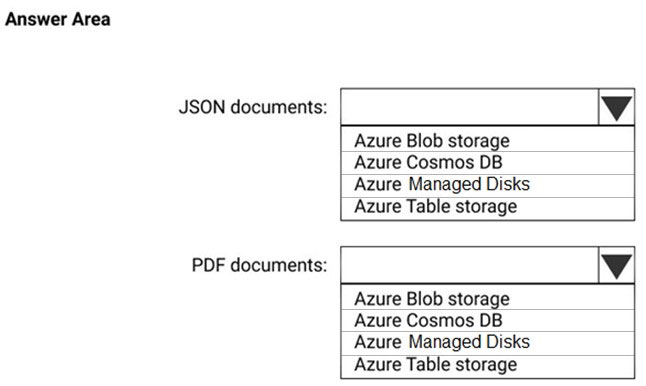Click the JSON documents label

[253, 107]
